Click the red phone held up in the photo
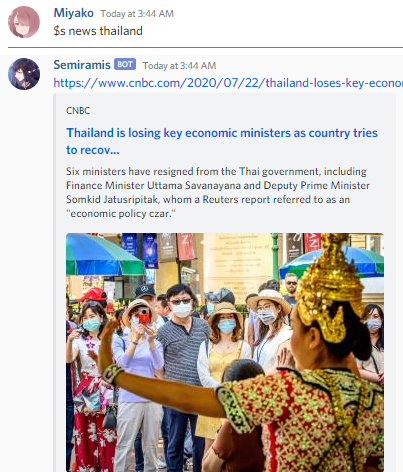The width and height of the screenshot is (403, 472). pyautogui.click(x=144, y=318)
